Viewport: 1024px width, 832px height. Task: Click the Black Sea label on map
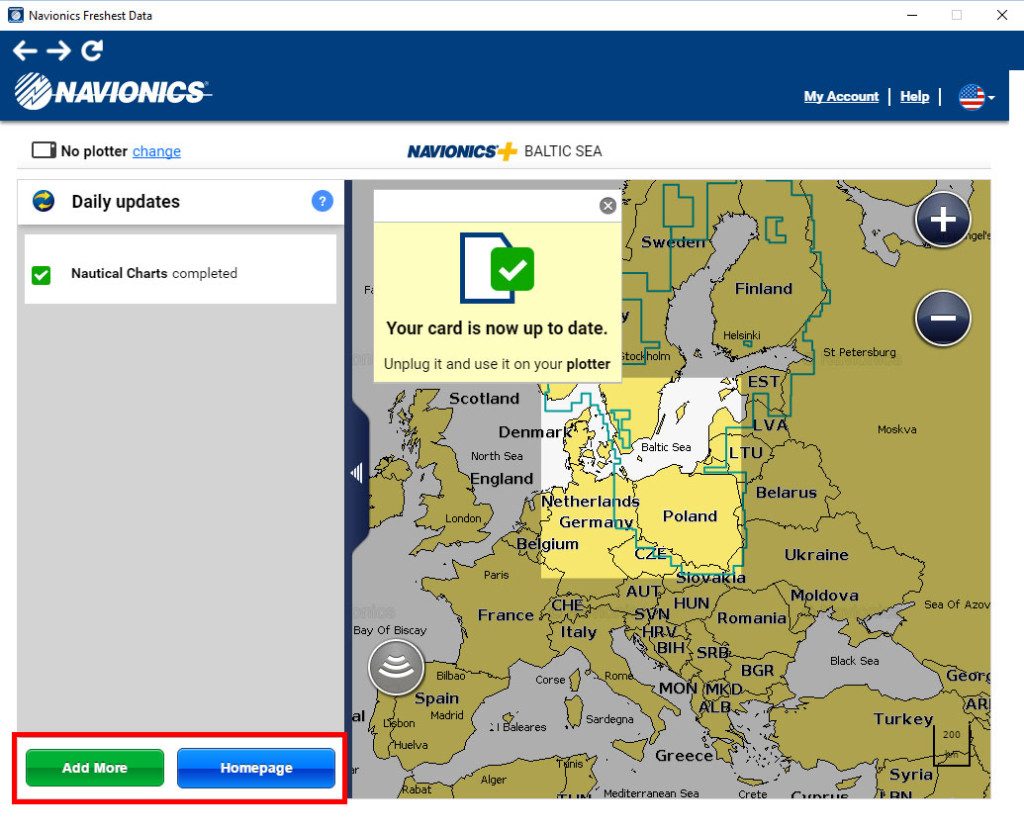(854, 661)
